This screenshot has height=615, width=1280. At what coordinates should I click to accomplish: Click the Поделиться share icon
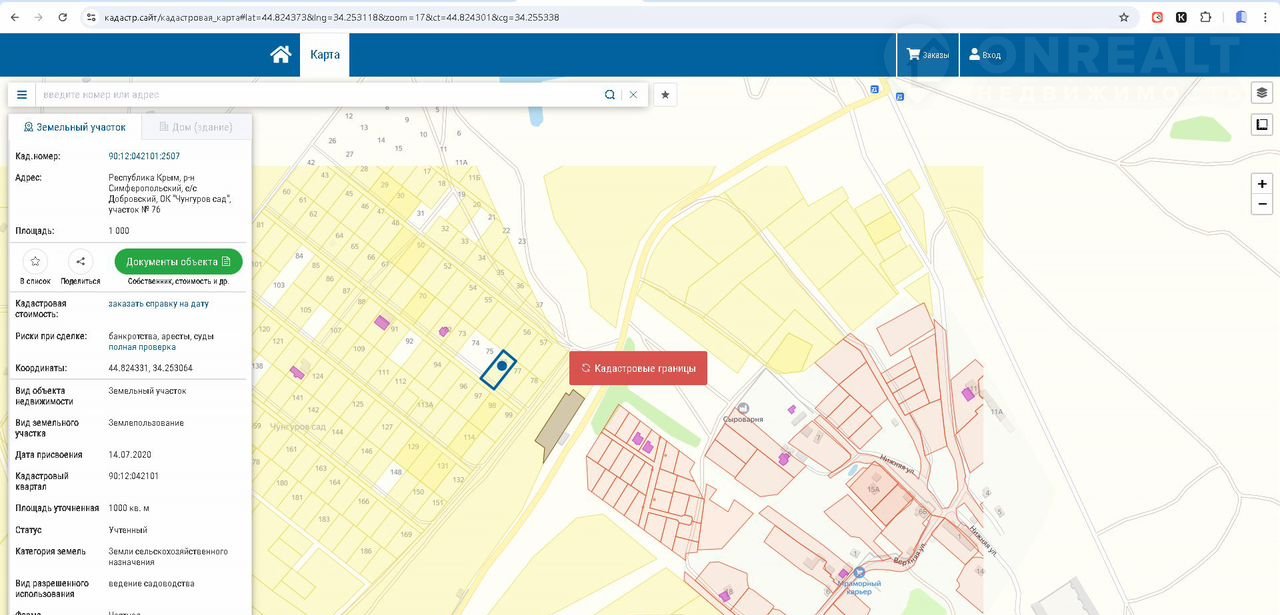click(x=81, y=262)
